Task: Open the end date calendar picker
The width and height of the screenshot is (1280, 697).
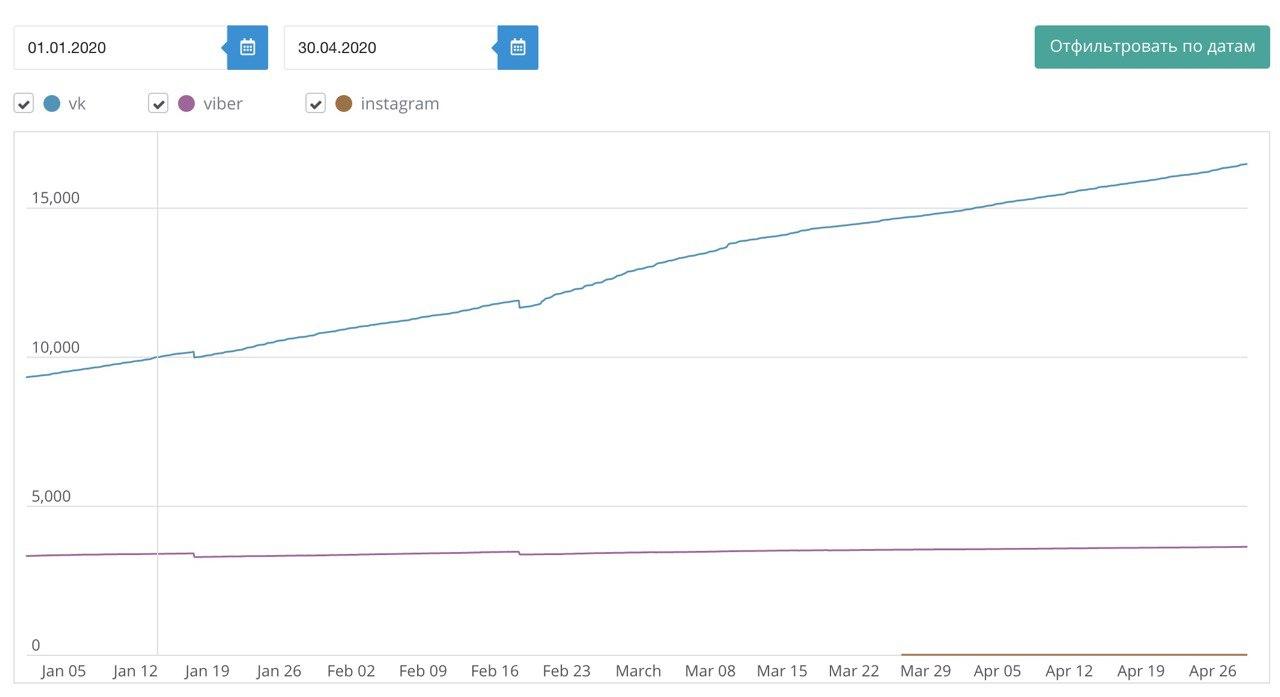Action: point(517,47)
